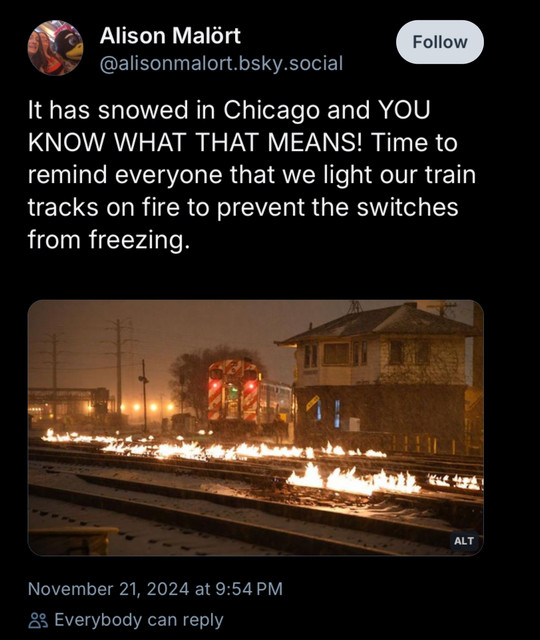Open Alison Malört's profile avatar
540x640 pixels.
point(55,48)
